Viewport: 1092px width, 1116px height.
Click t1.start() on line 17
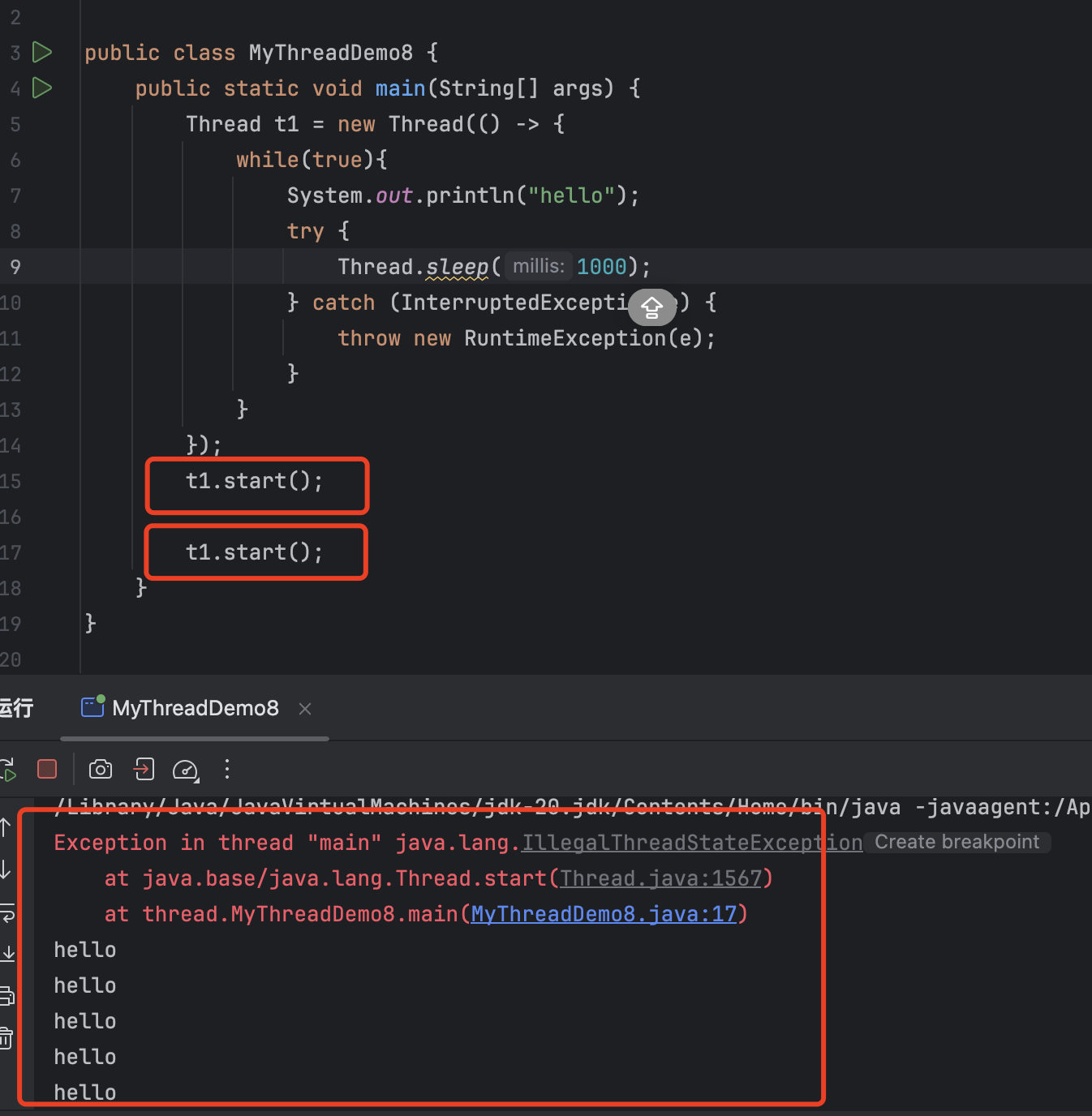[x=255, y=552]
